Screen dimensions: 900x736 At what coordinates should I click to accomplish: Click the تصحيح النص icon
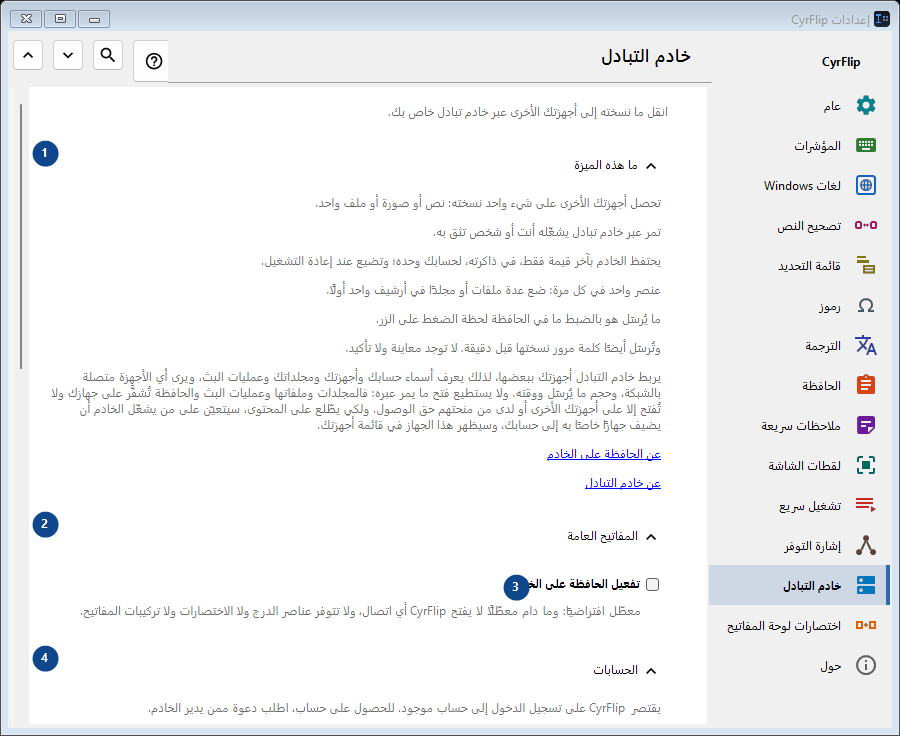click(866, 225)
